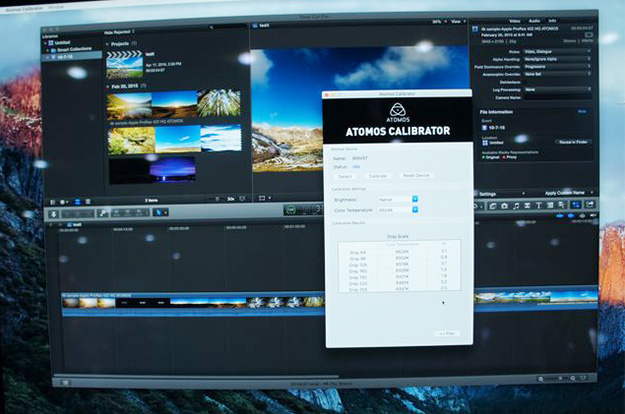
Task: Open the Field Dominance Override dropdown
Action: click(557, 67)
